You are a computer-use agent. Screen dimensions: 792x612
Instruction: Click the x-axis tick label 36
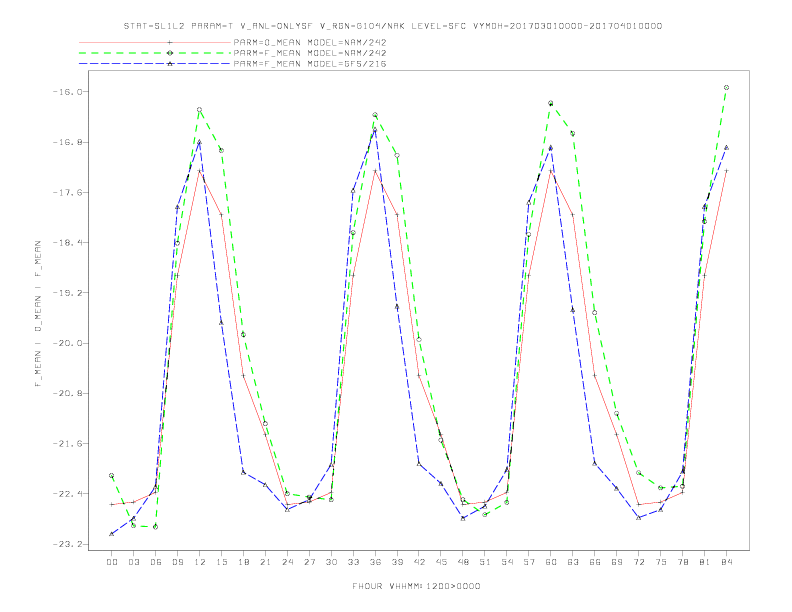[375, 562]
